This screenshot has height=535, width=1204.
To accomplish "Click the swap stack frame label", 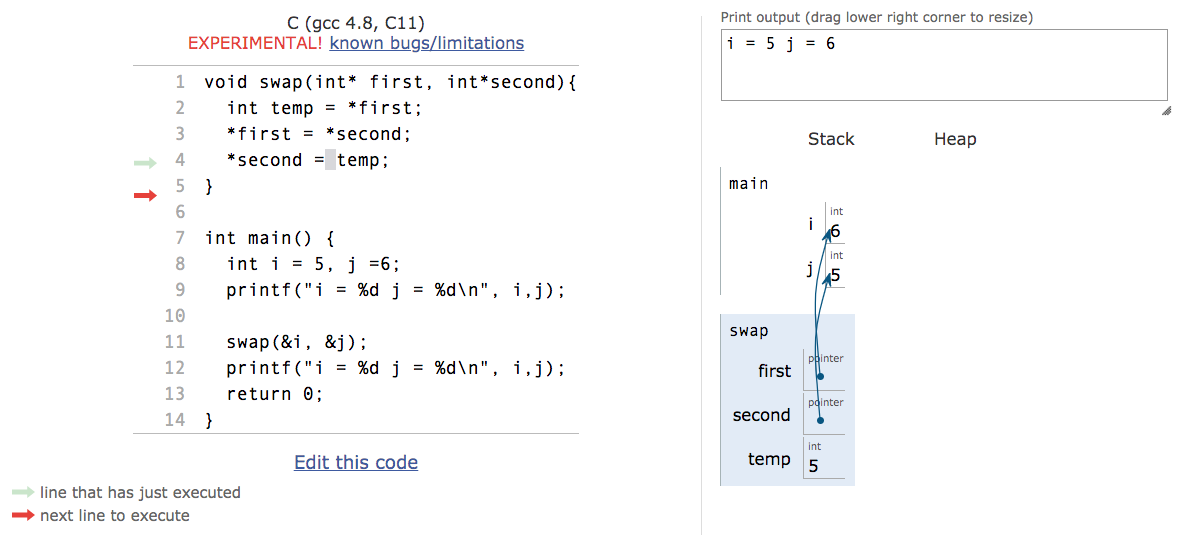I will point(749,331).
